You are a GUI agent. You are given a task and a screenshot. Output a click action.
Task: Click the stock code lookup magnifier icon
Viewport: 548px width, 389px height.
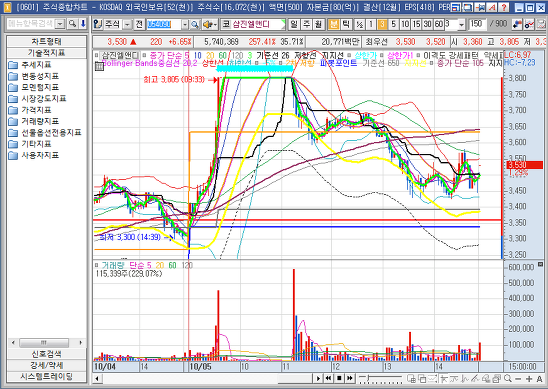click(195, 24)
